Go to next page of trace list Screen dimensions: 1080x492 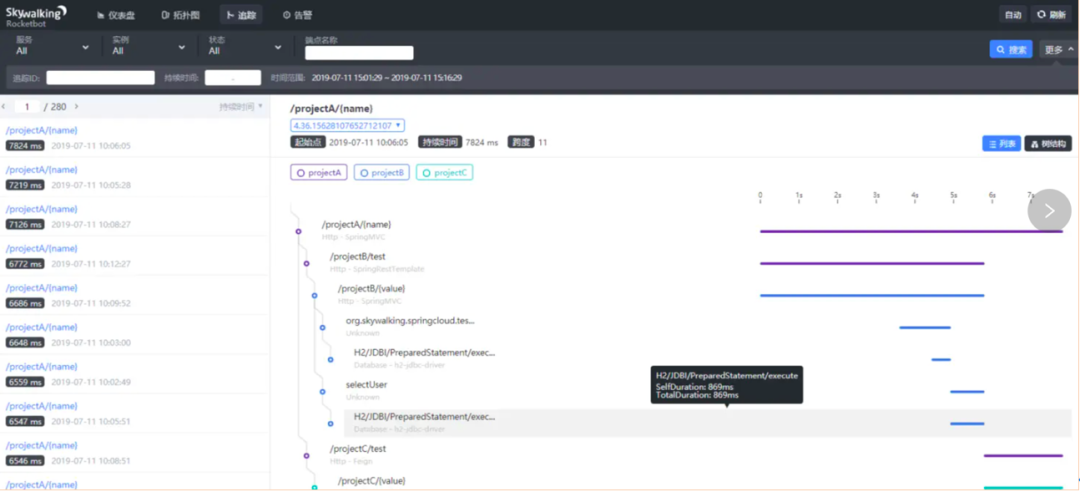pyautogui.click(x=77, y=107)
